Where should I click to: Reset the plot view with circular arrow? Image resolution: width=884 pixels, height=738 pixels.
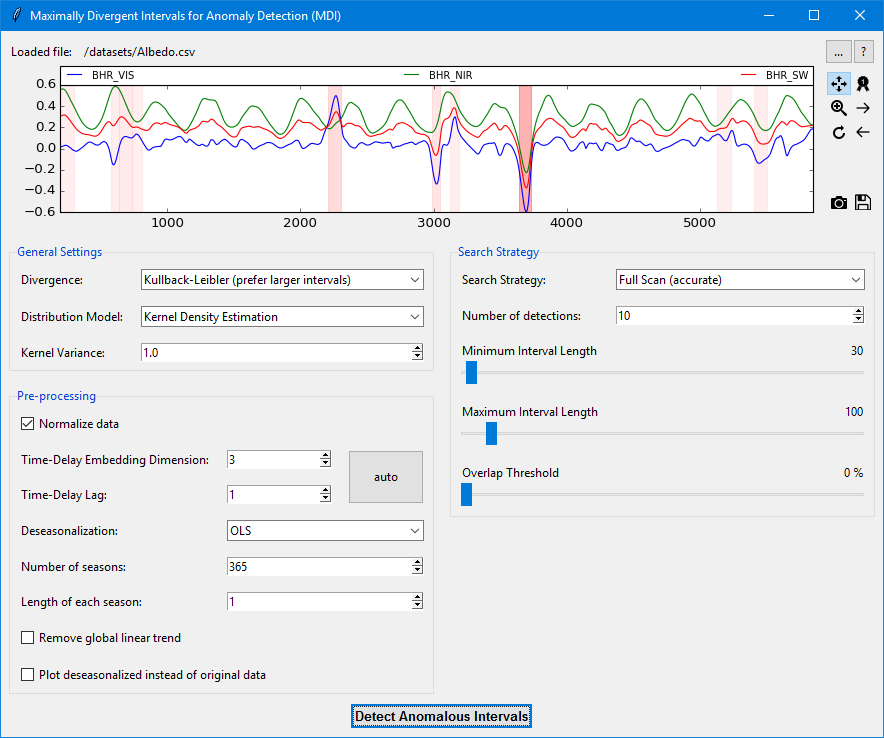(x=839, y=132)
